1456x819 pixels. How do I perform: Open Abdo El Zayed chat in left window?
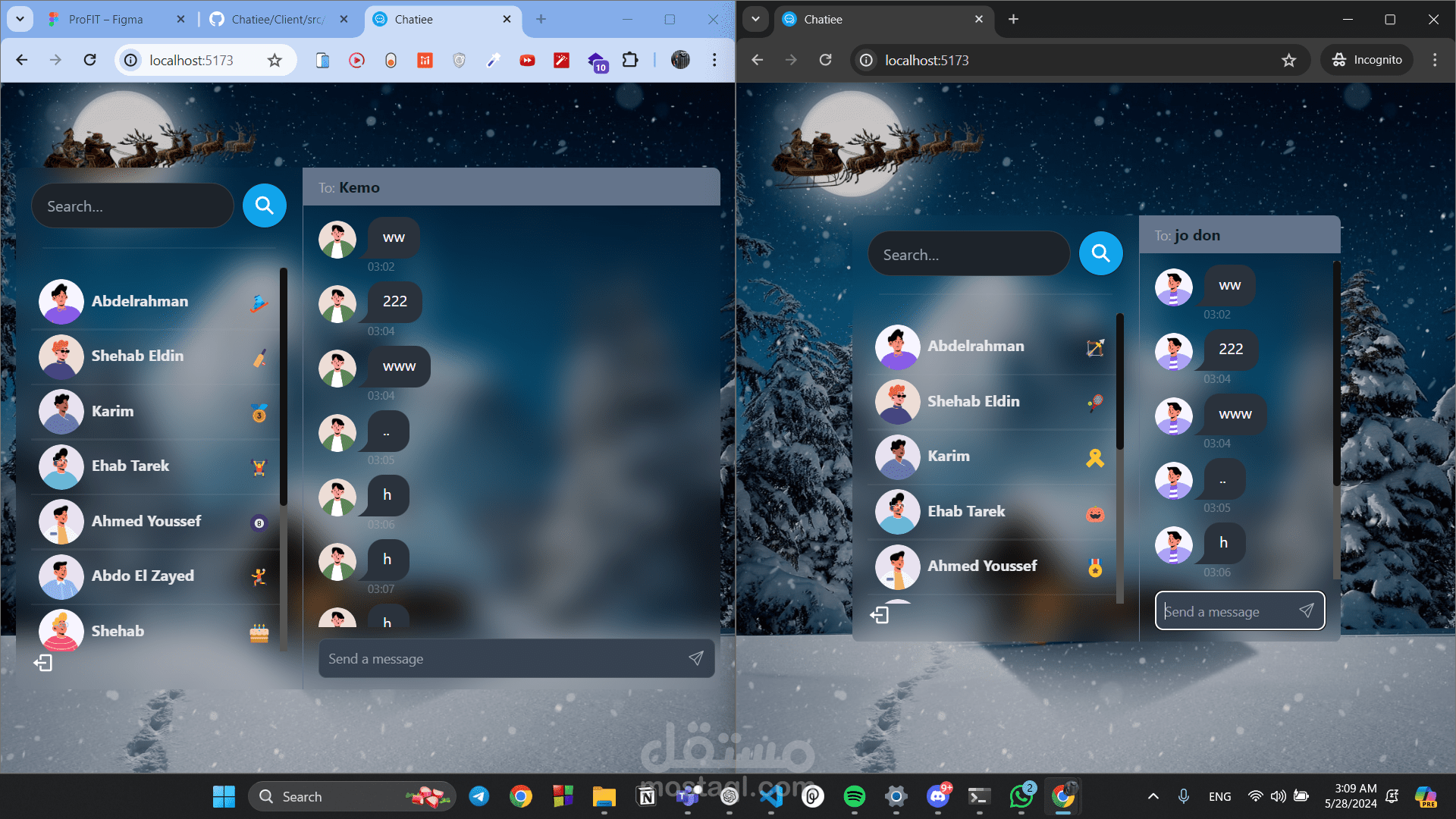[155, 576]
